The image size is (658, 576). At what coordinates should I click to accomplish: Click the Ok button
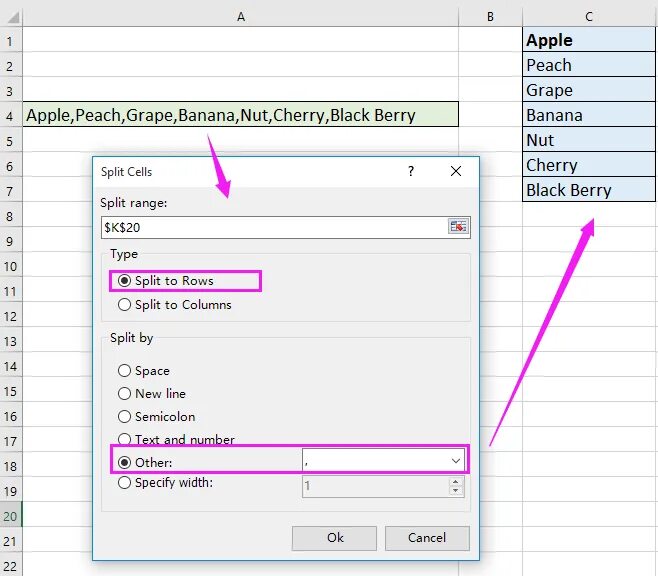(334, 538)
